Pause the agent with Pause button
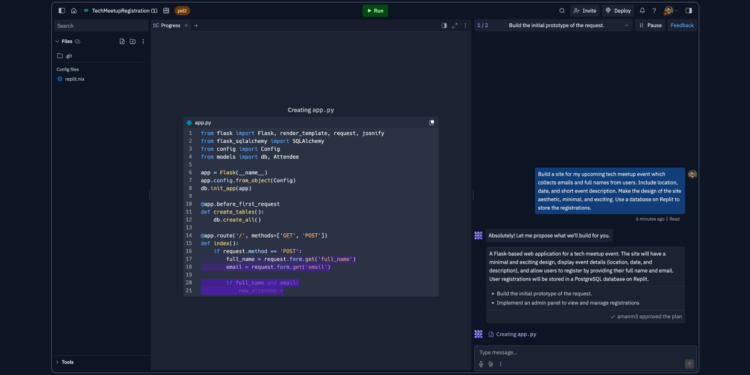The width and height of the screenshot is (750, 375). click(650, 25)
